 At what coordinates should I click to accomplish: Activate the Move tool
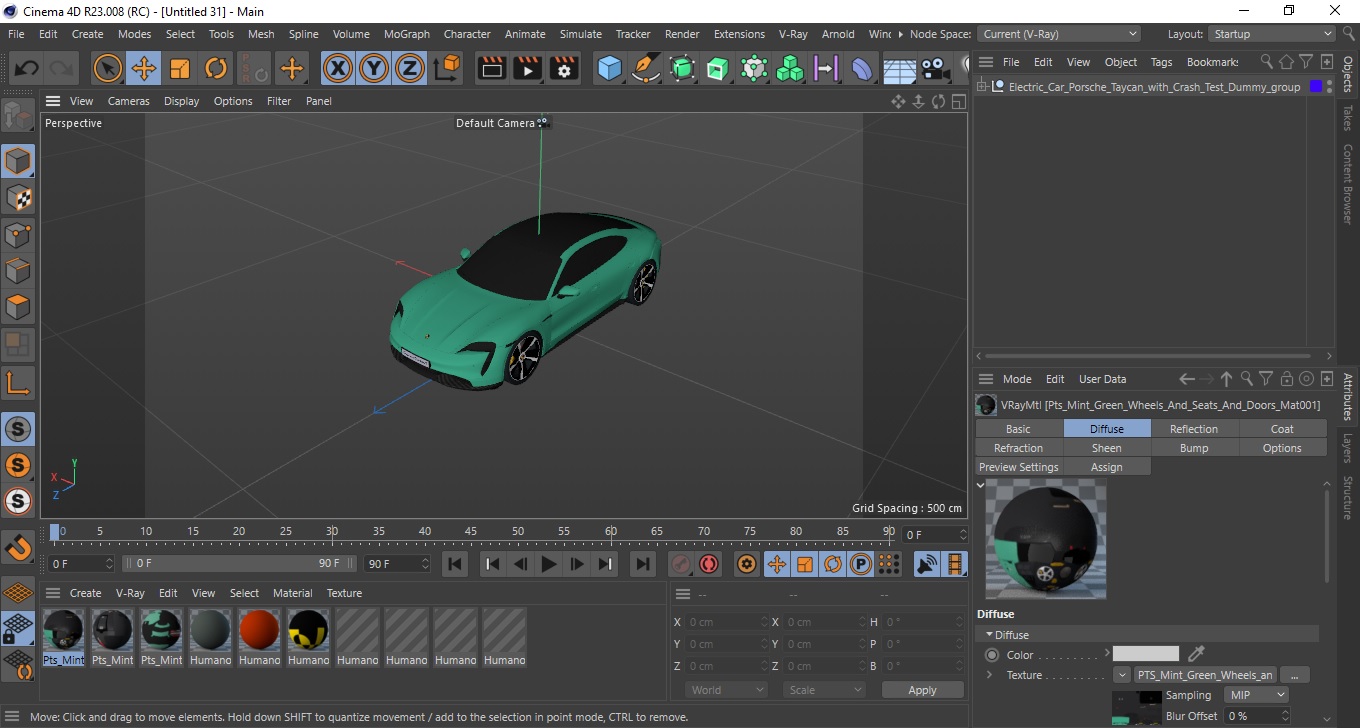point(143,69)
